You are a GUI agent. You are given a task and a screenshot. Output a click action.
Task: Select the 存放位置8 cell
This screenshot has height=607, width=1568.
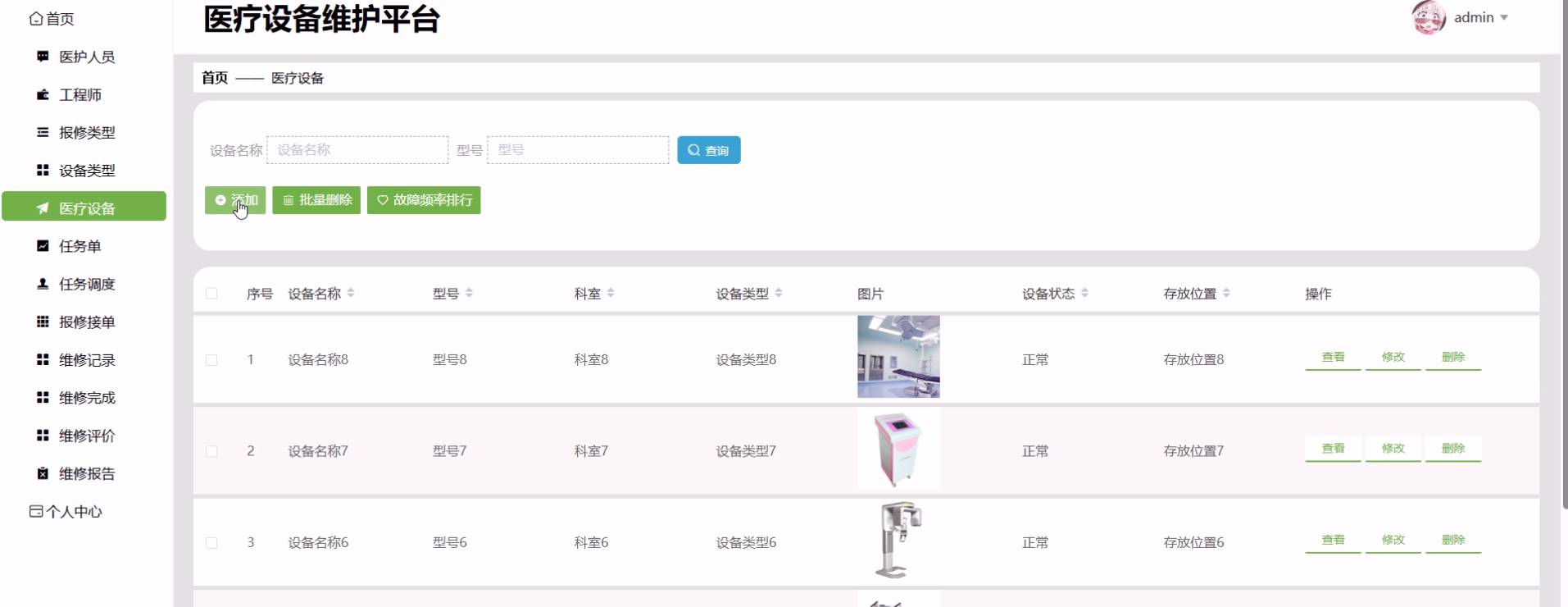(x=1193, y=359)
